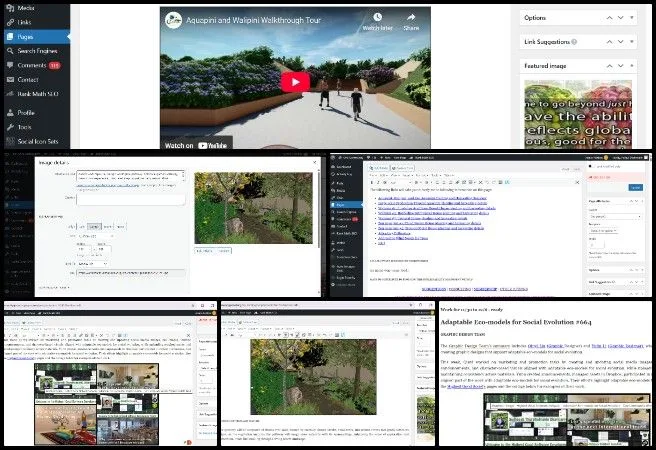This screenshot has height=450, width=656.
Task: Collapse the Link Suggestions panel
Action: 632,44
